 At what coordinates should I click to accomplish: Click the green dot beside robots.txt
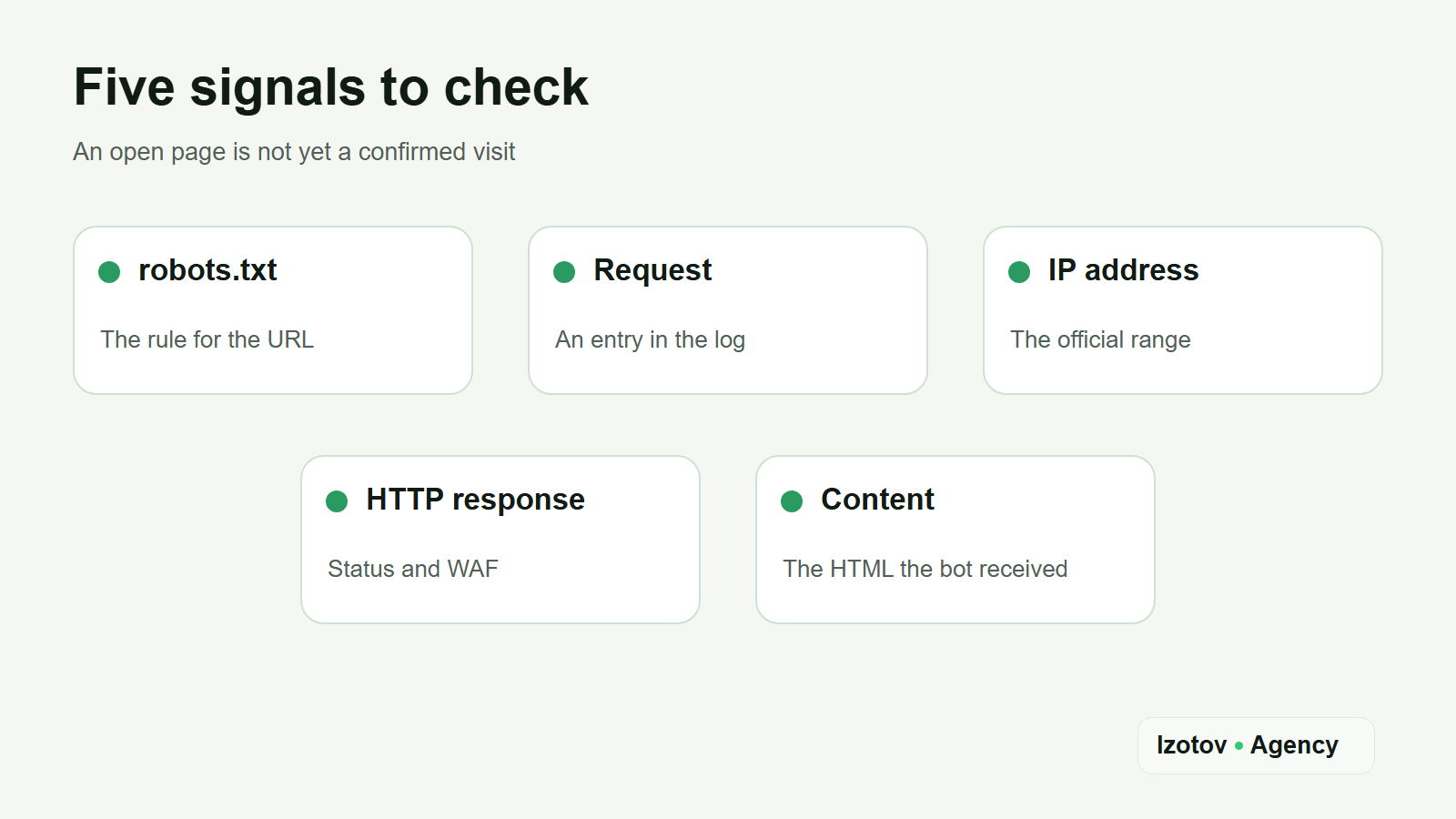pyautogui.click(x=109, y=272)
